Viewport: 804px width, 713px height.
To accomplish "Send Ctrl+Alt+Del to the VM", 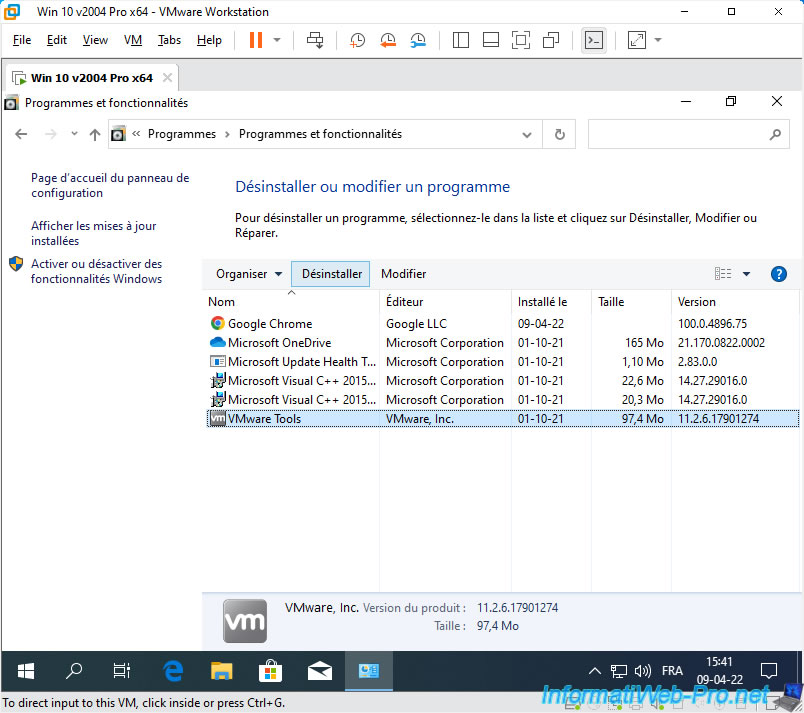I will 315,40.
